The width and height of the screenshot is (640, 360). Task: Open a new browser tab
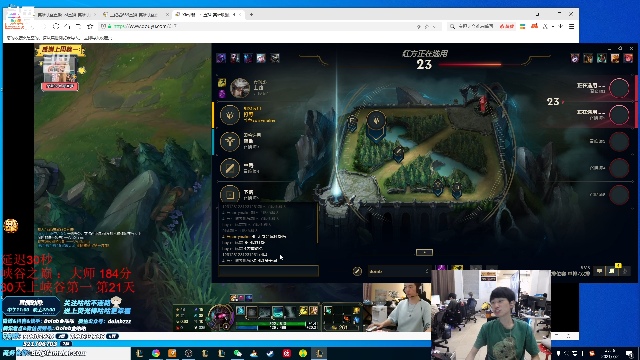click(251, 15)
